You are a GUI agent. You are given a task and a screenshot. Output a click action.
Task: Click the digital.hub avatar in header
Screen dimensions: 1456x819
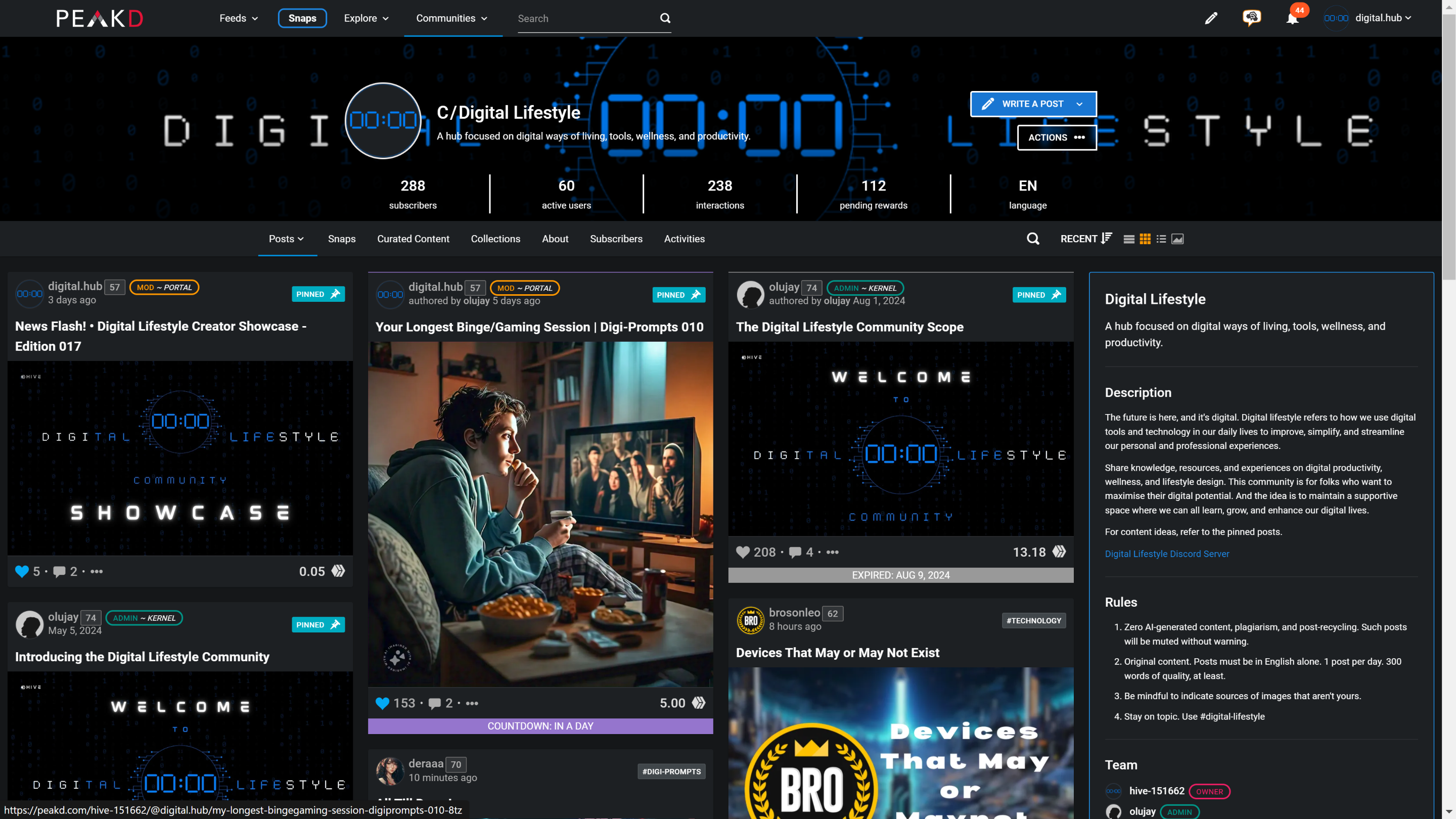tap(1336, 18)
